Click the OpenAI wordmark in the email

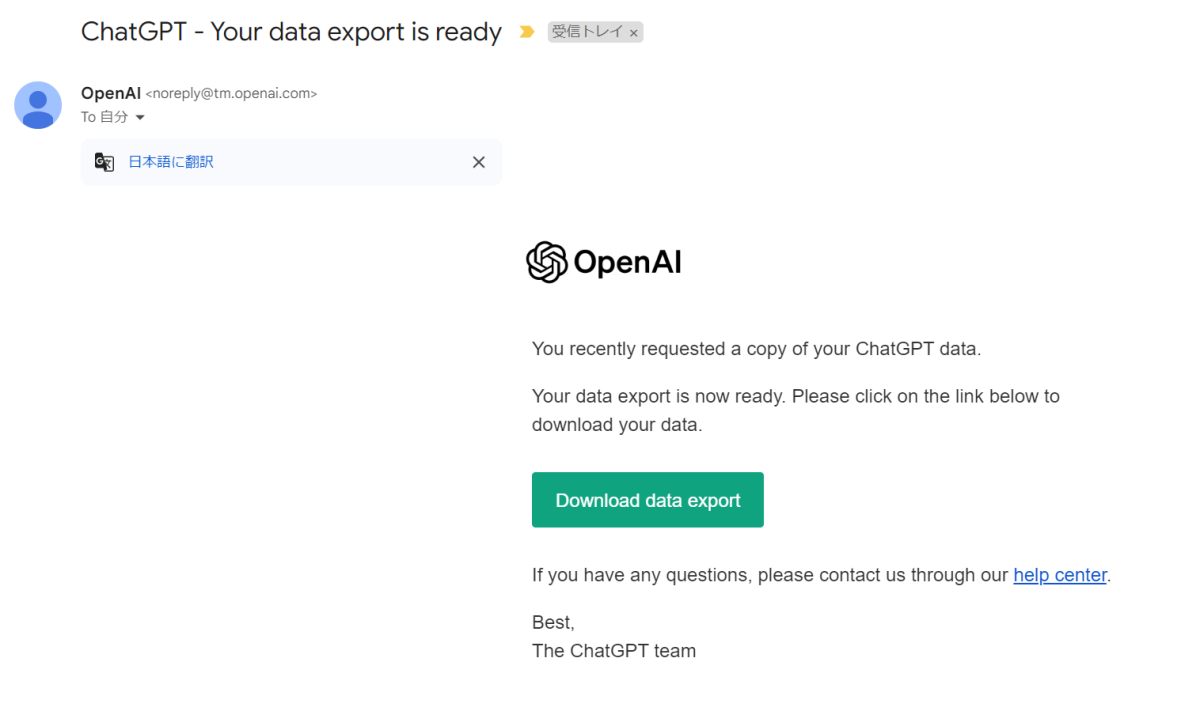[x=627, y=263]
